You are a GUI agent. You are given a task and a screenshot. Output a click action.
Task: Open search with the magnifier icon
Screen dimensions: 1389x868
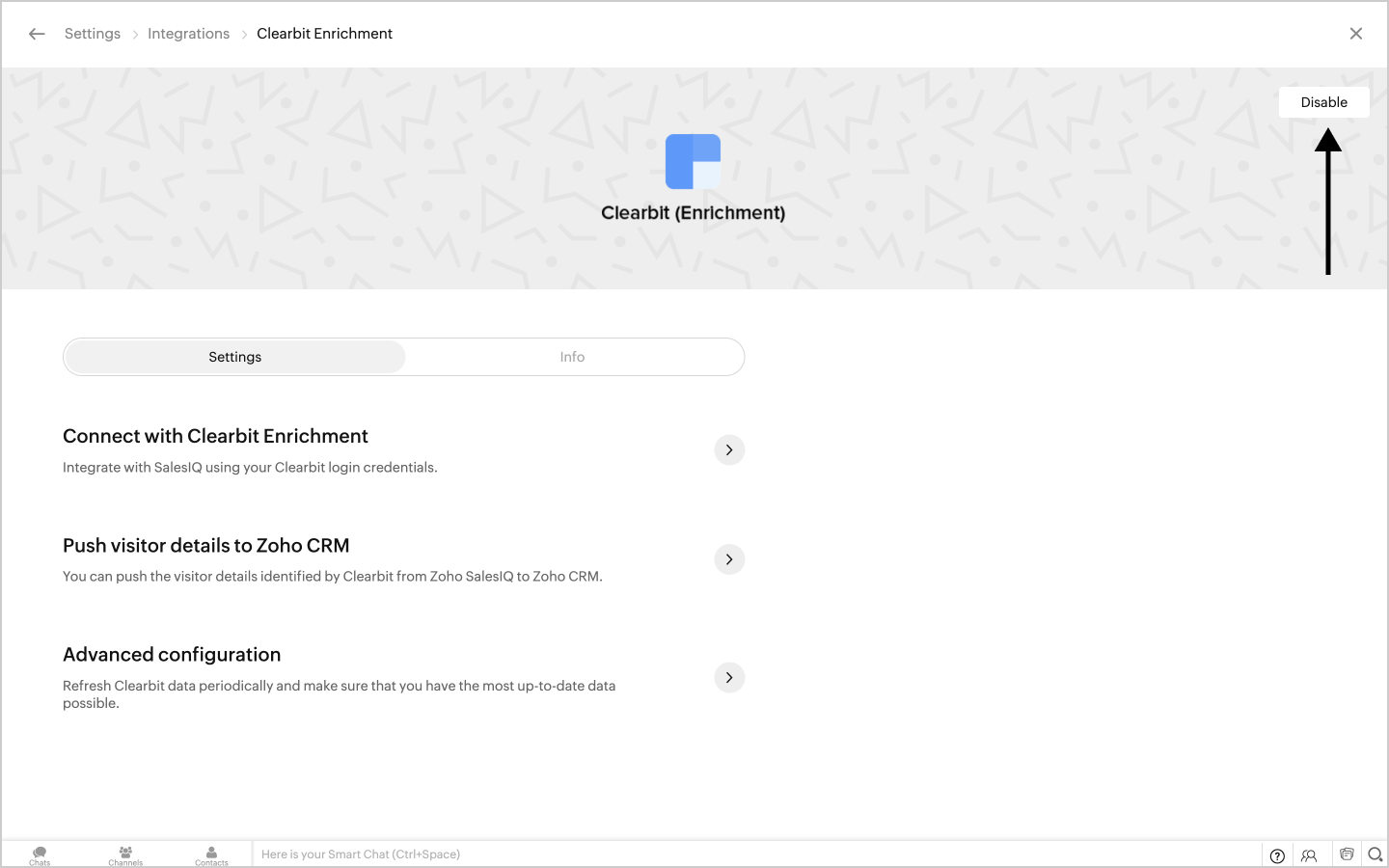point(1375,854)
